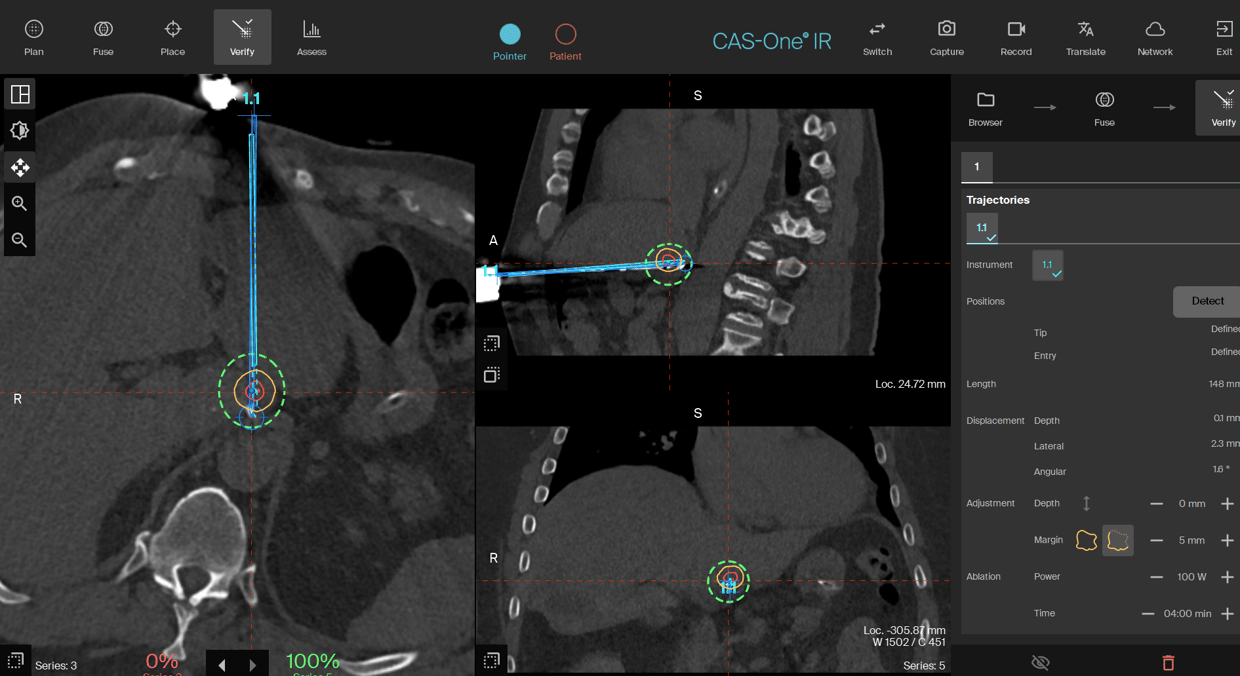Increase depth adjustment
The width and height of the screenshot is (1240, 676).
coord(1227,504)
